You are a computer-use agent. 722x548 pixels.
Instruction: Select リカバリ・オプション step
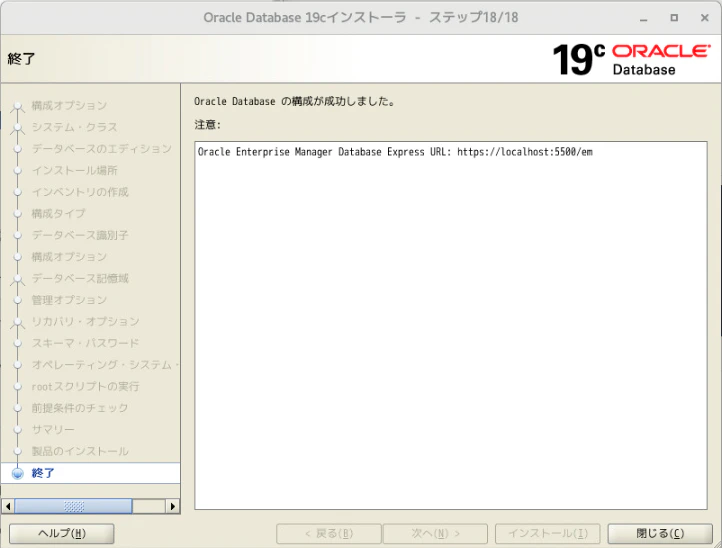click(85, 321)
